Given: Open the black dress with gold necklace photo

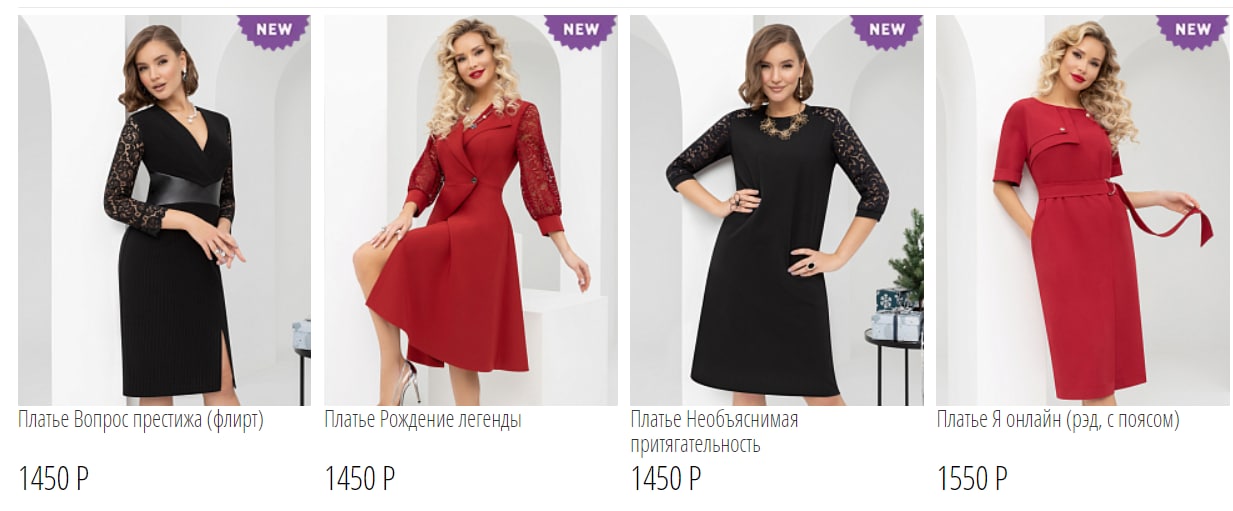Looking at the screenshot, I should click(x=777, y=210).
